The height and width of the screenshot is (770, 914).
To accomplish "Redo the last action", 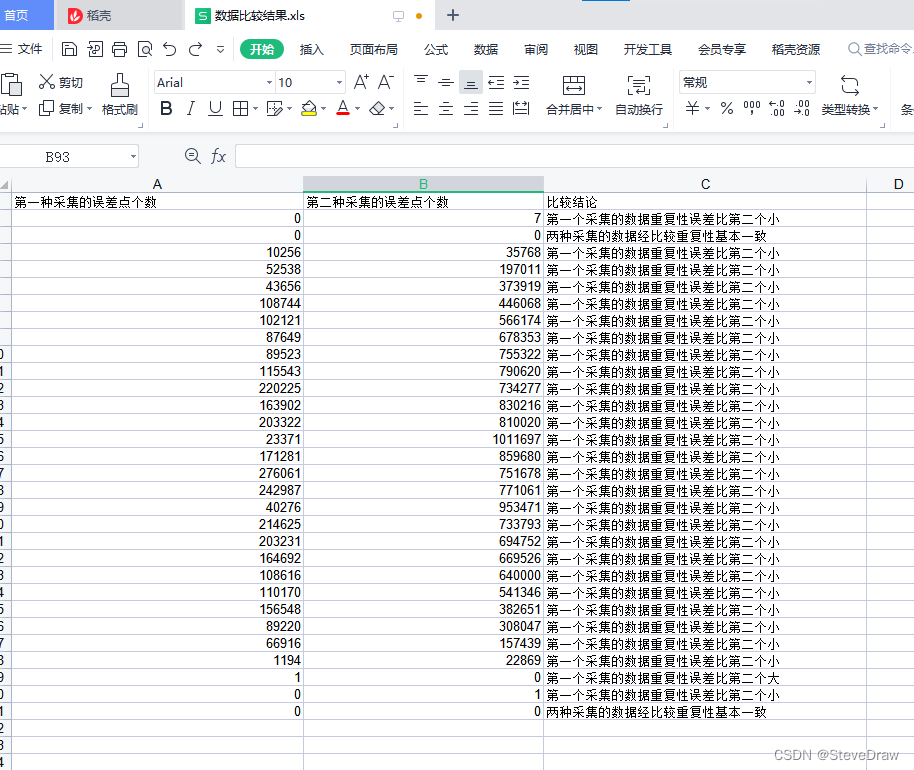I will click(195, 49).
